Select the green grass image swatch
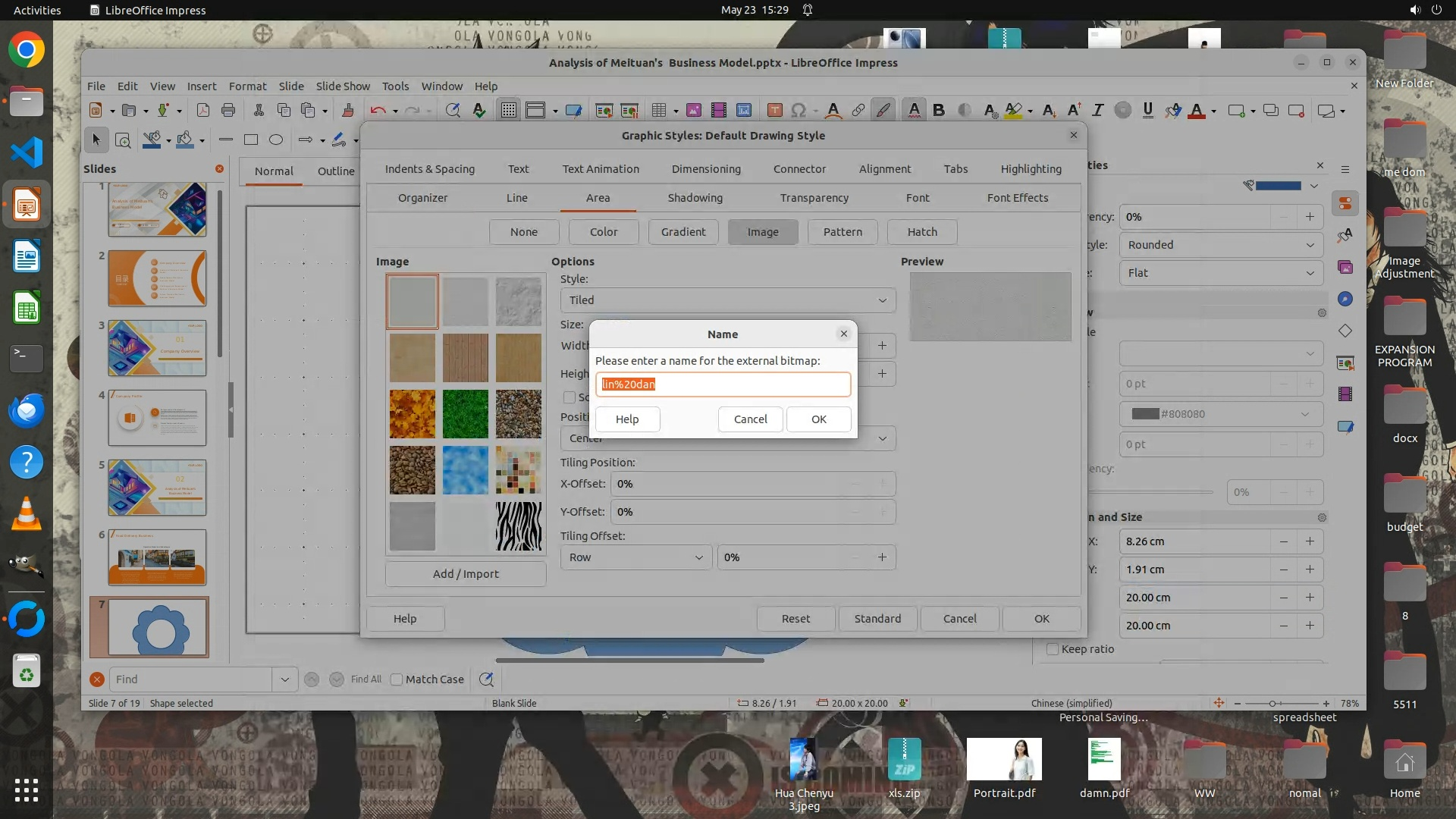 point(466,414)
